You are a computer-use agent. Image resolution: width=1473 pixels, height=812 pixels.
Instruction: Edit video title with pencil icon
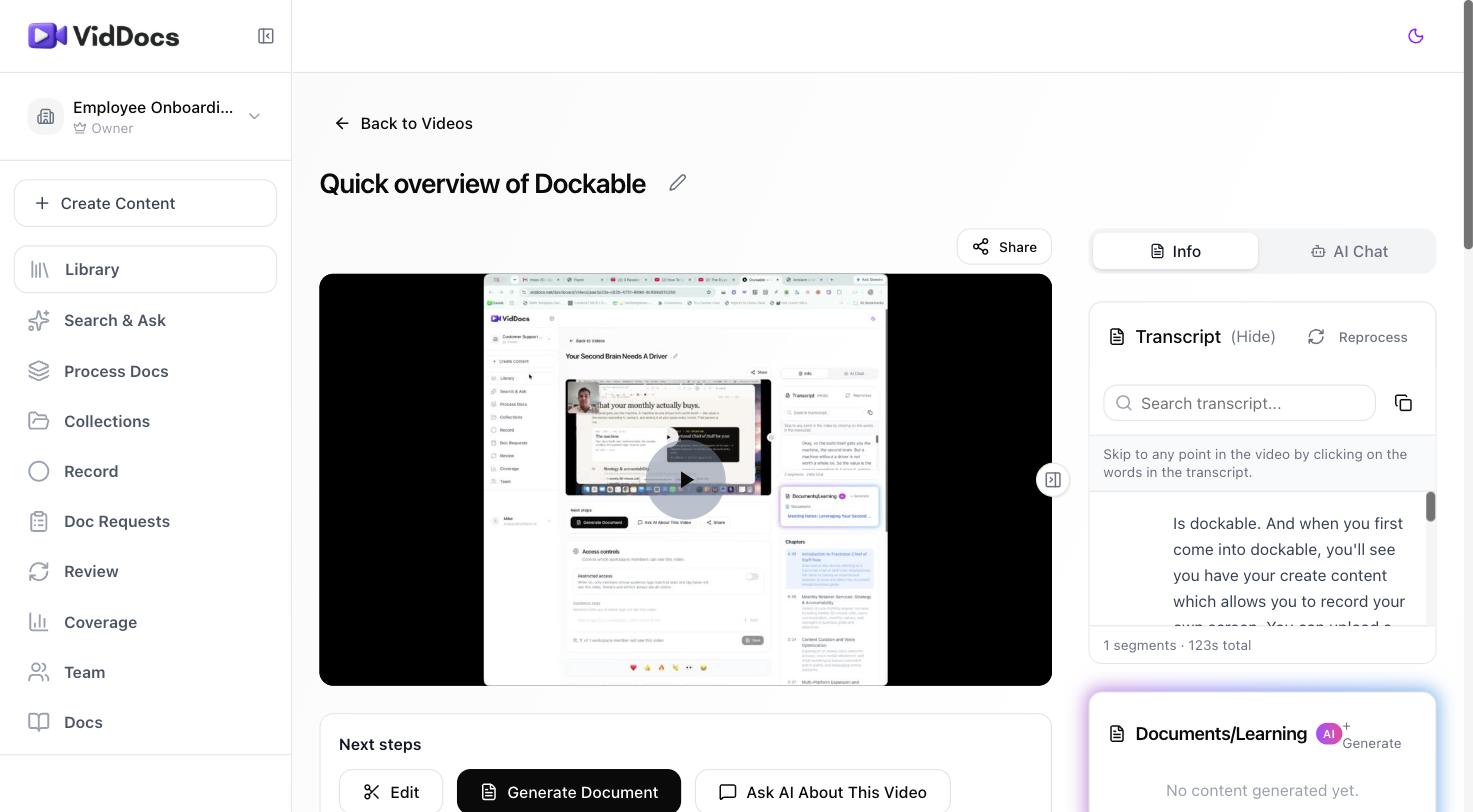point(678,182)
